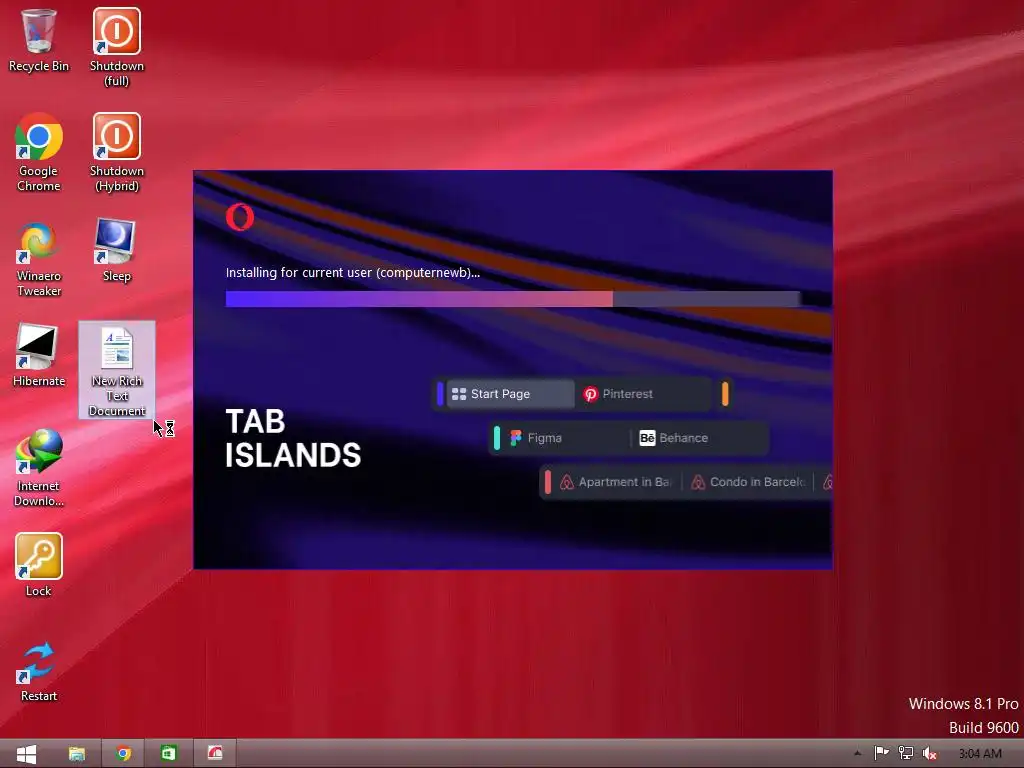Click the Condo in Barcelo tab
Viewport: 1024px width, 768px height.
pos(748,482)
